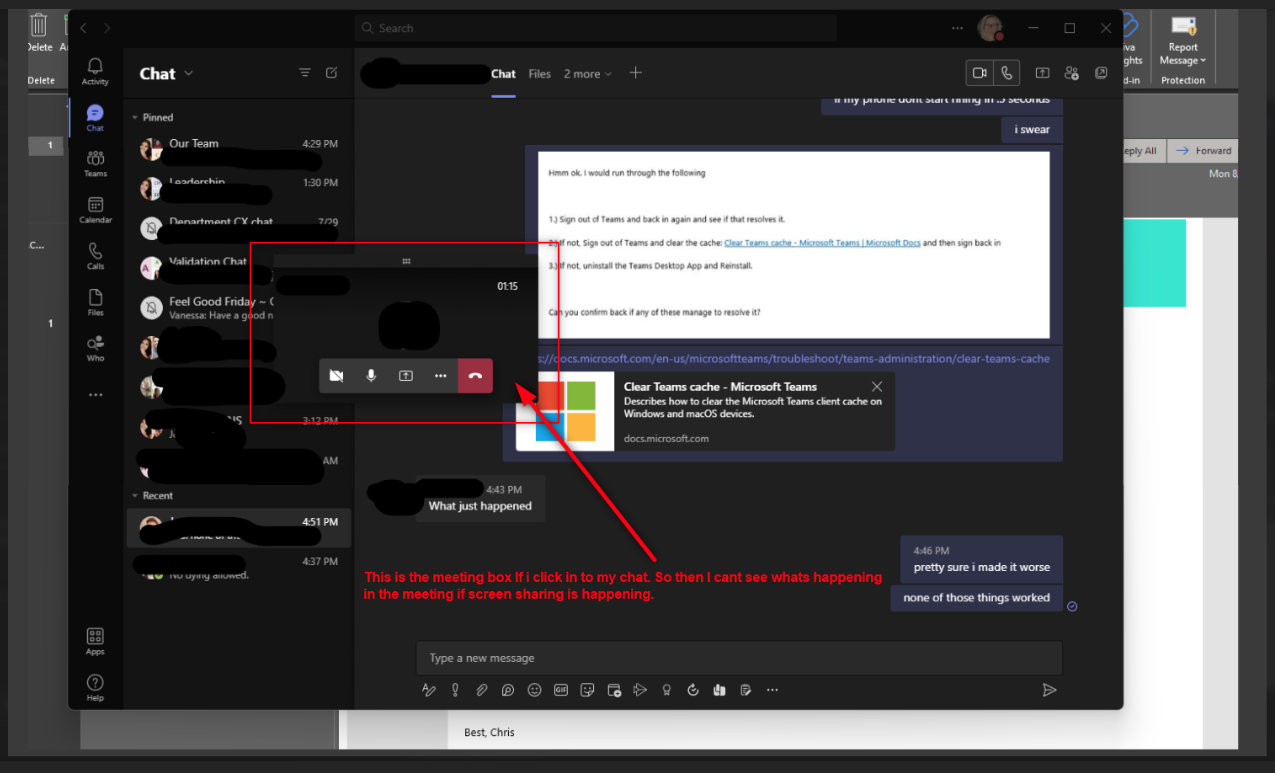Open the Apps store icon

tap(95, 641)
